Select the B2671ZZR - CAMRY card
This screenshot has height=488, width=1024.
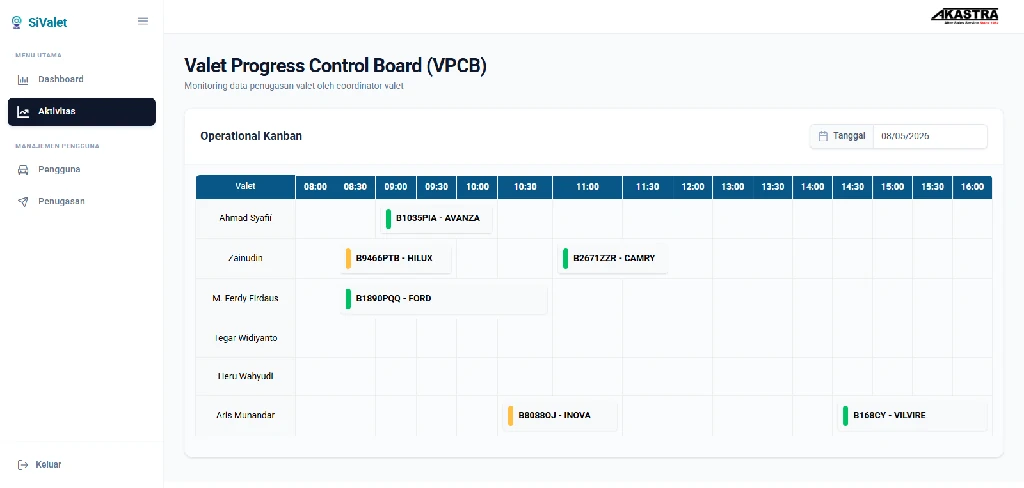click(613, 259)
